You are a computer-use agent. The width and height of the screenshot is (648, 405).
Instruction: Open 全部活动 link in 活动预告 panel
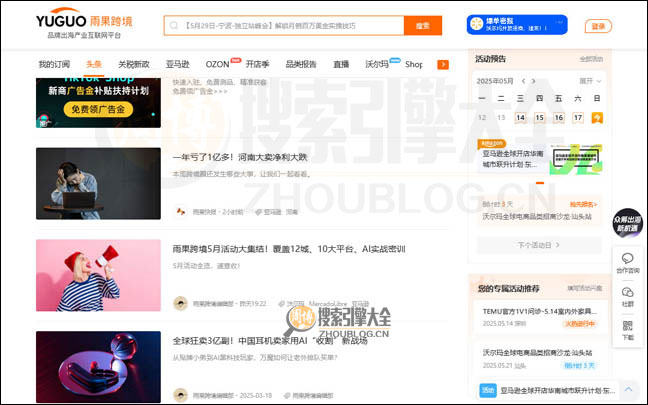(x=591, y=59)
